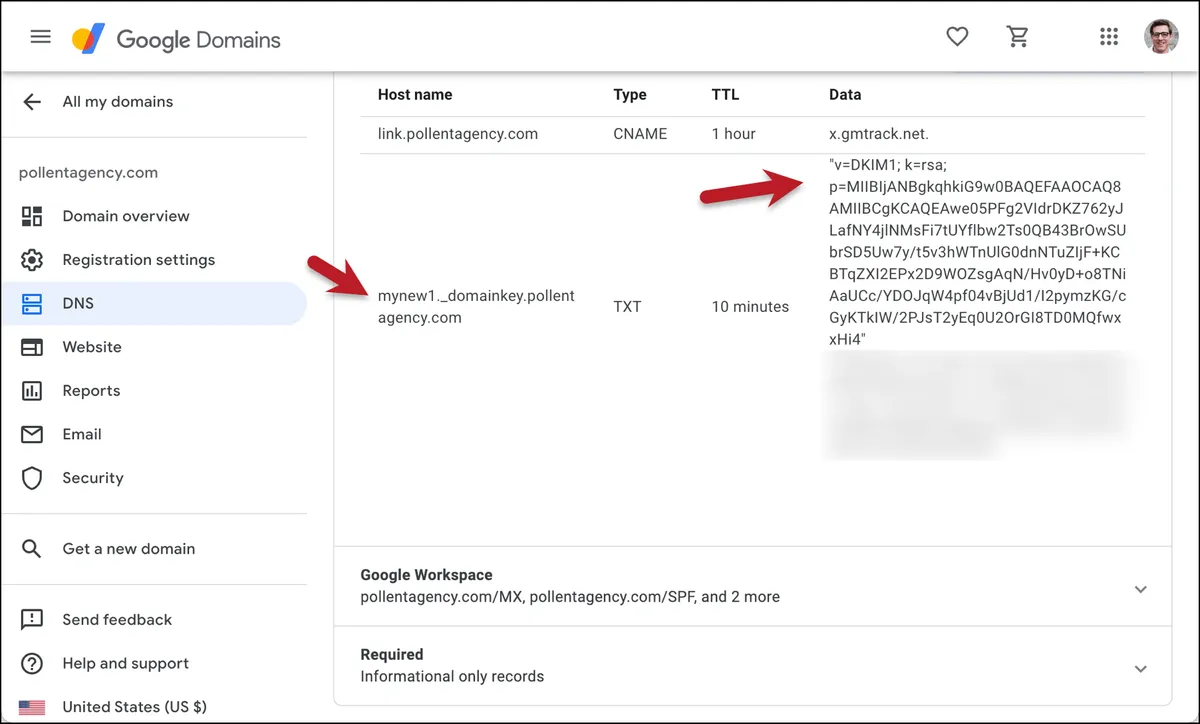Image resolution: width=1200 pixels, height=724 pixels.
Task: Click the Security shield icon
Action: click(32, 478)
